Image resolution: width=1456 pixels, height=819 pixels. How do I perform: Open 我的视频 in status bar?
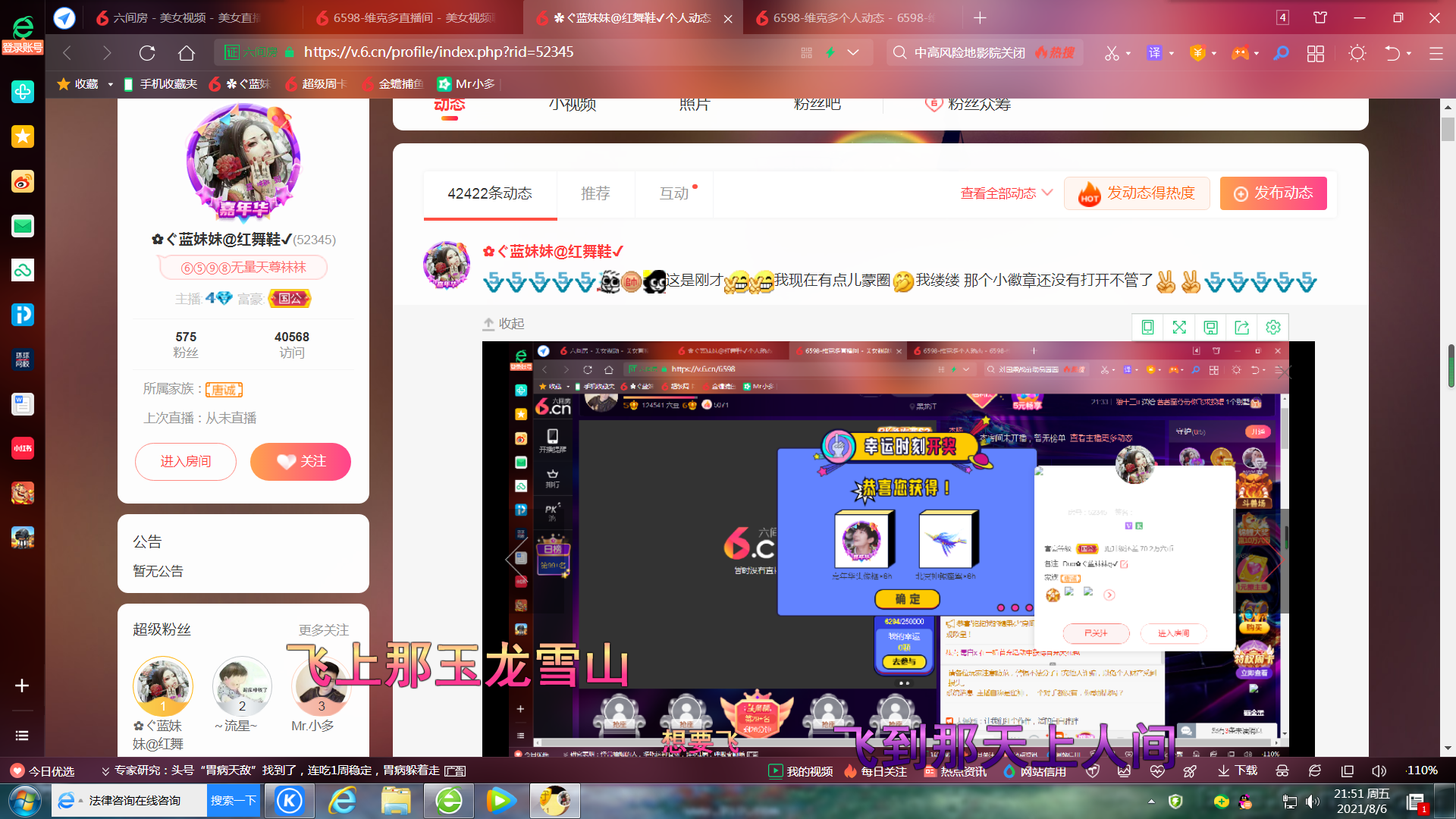click(x=801, y=770)
